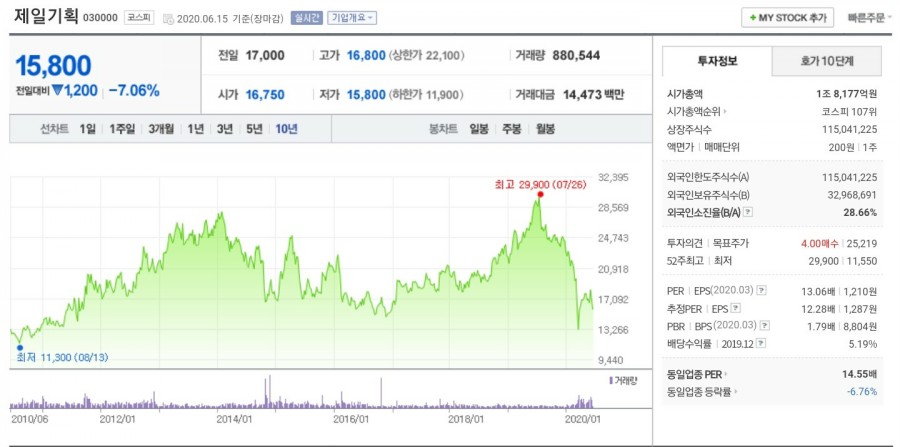Image resolution: width=900 pixels, height=447 pixels.
Task: Click the help icon beside 외국인소진율(B/A)
Action: pyautogui.click(x=748, y=212)
